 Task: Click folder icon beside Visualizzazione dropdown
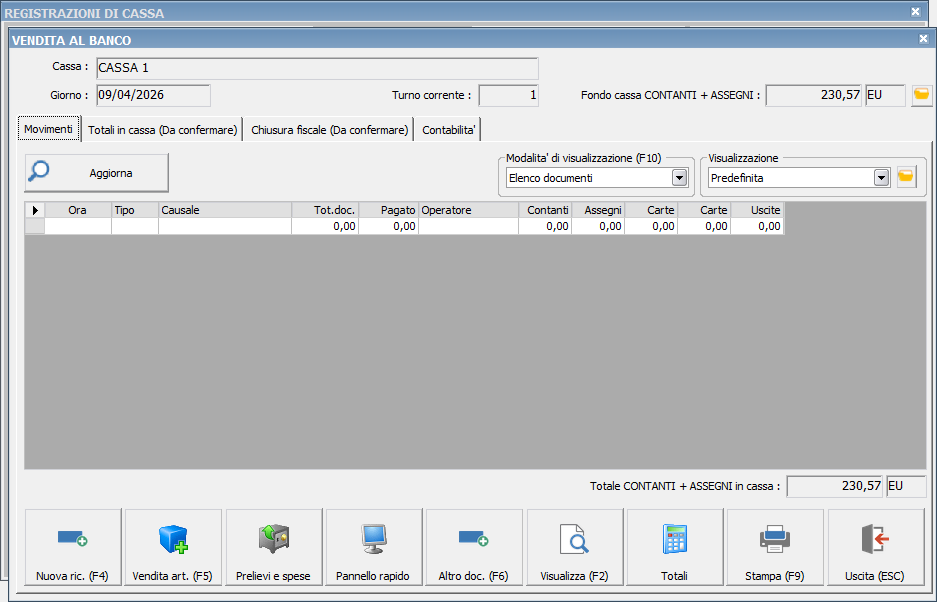pyautogui.click(x=906, y=177)
